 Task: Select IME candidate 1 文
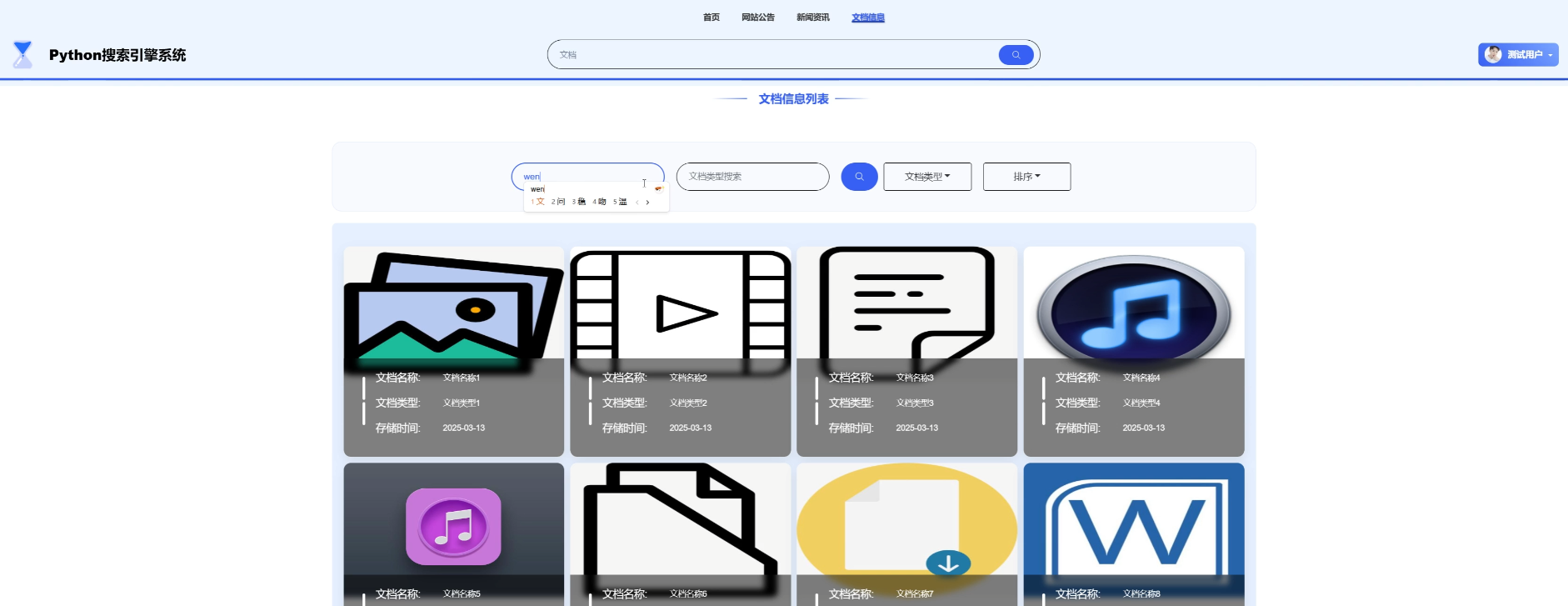(x=537, y=202)
